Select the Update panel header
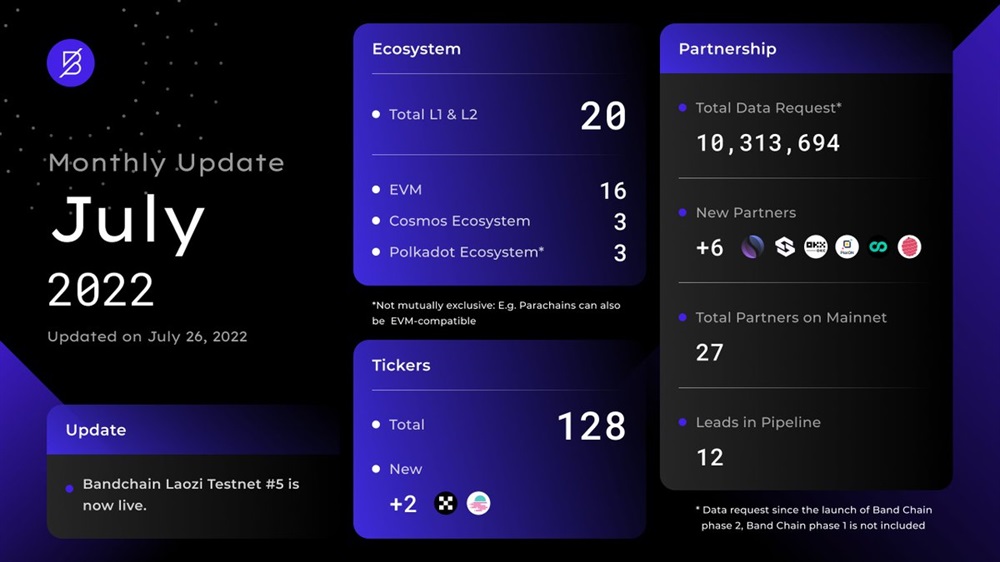The width and height of the screenshot is (1000, 562). (96, 430)
